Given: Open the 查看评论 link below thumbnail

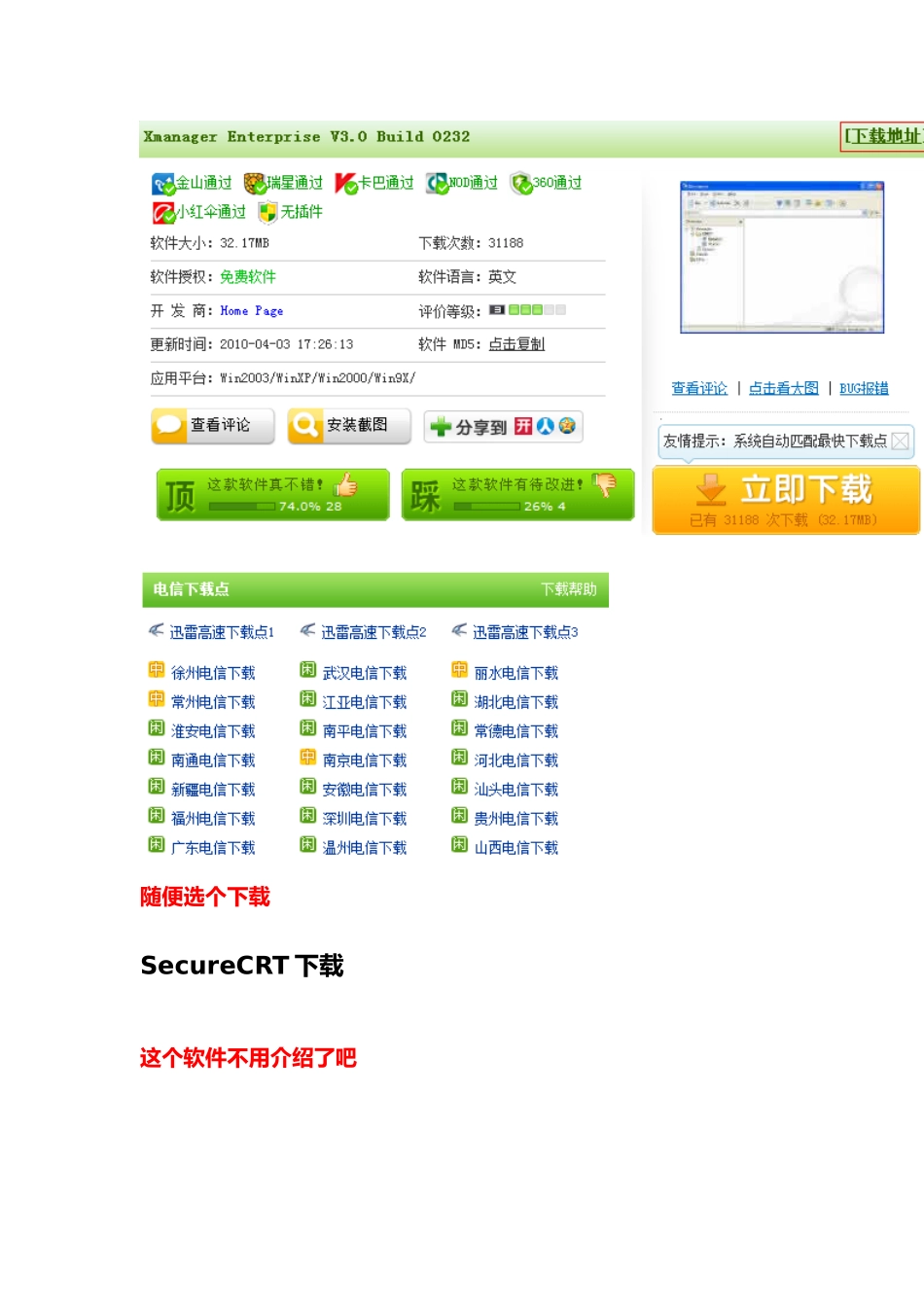Looking at the screenshot, I should [x=699, y=388].
